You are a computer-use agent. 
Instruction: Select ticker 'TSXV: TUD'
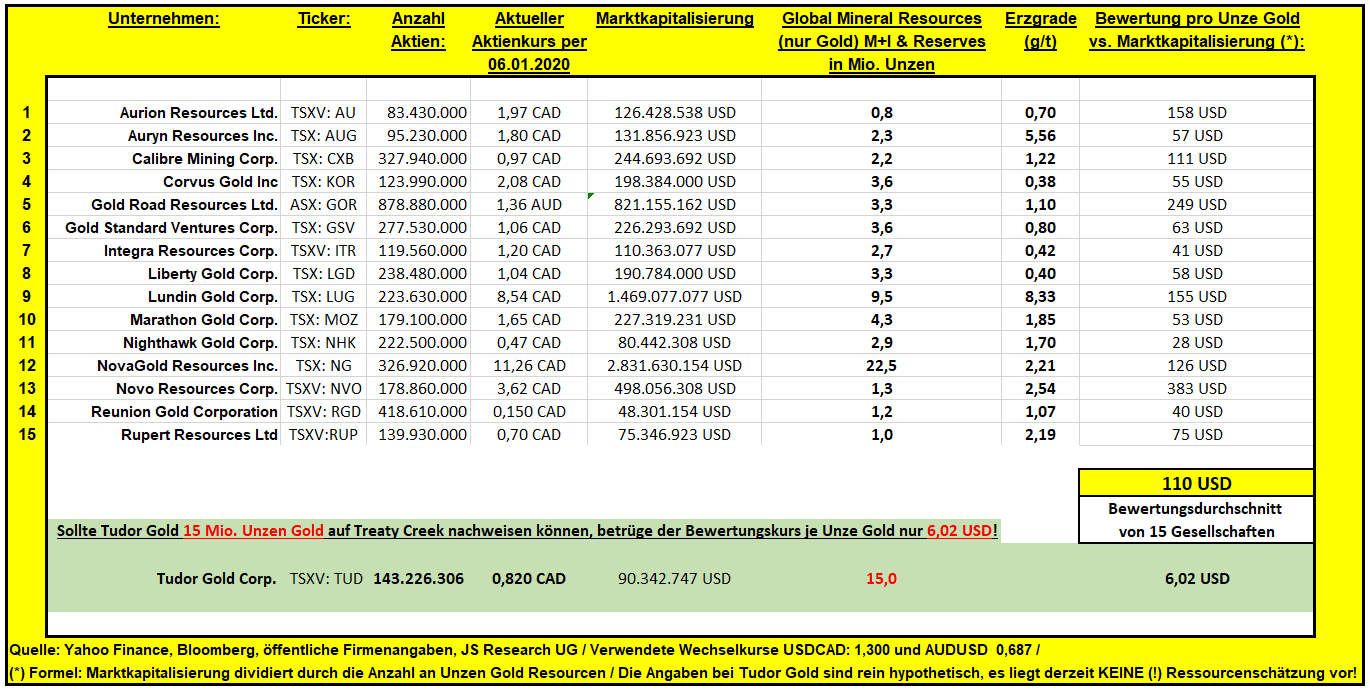coord(326,579)
